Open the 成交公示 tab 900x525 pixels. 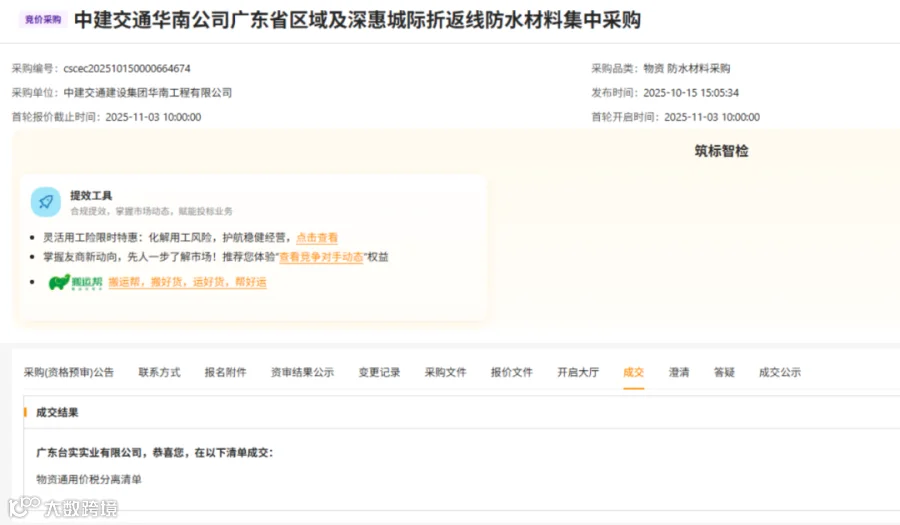[x=779, y=372]
